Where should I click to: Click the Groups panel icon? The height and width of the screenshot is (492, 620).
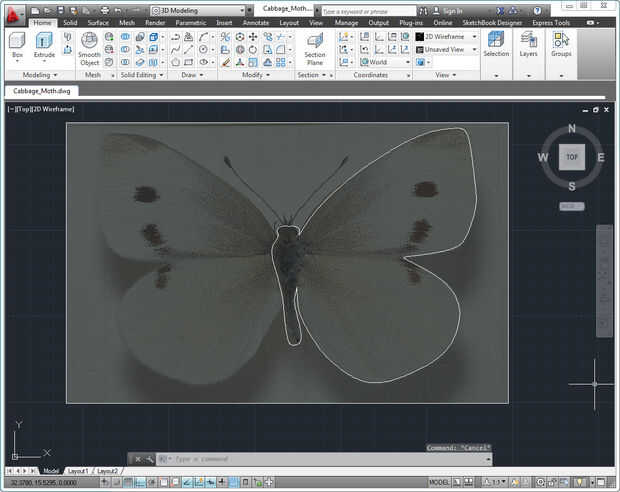tap(561, 45)
